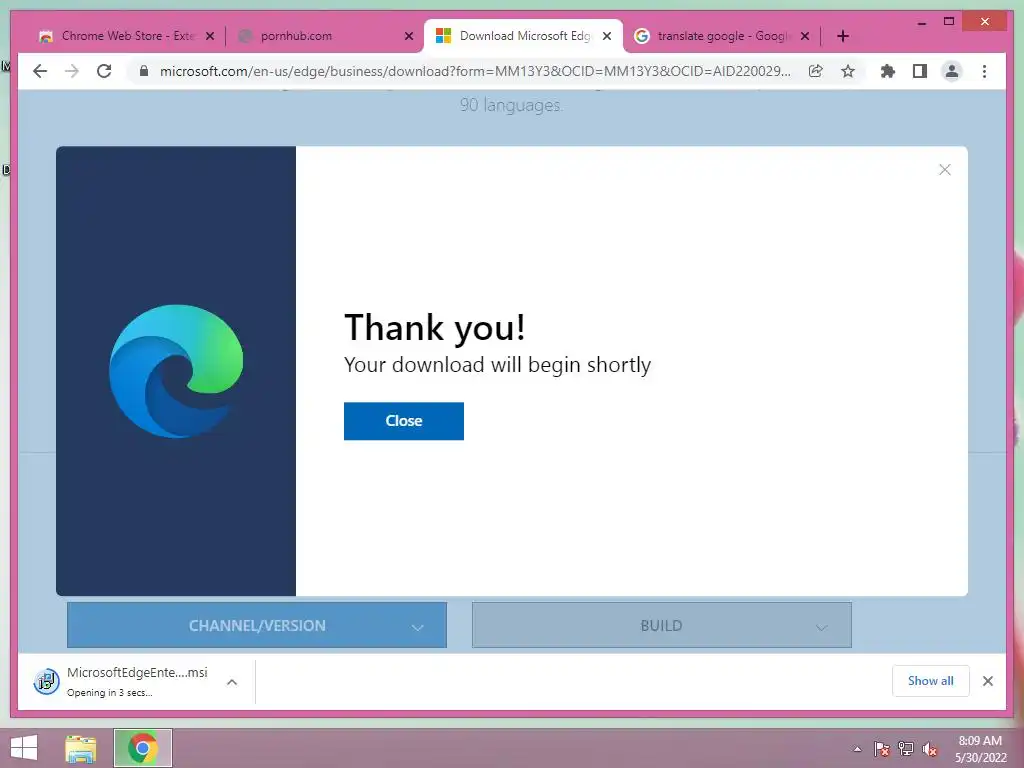Close the Download Microsoft Edge tab
1024x768 pixels.
(x=607, y=36)
